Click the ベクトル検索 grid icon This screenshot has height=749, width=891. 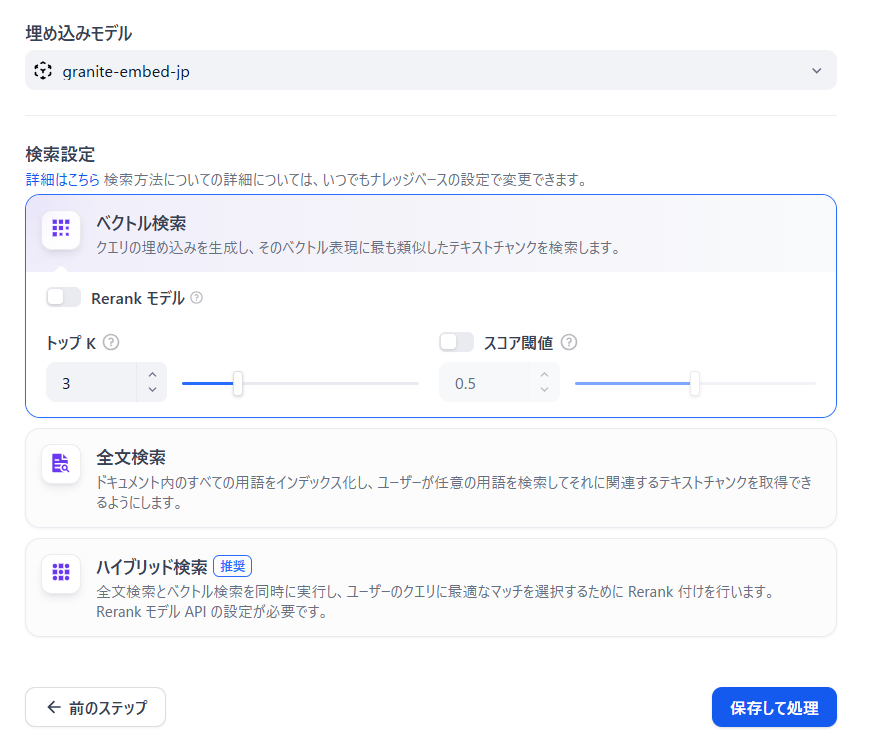coord(61,228)
